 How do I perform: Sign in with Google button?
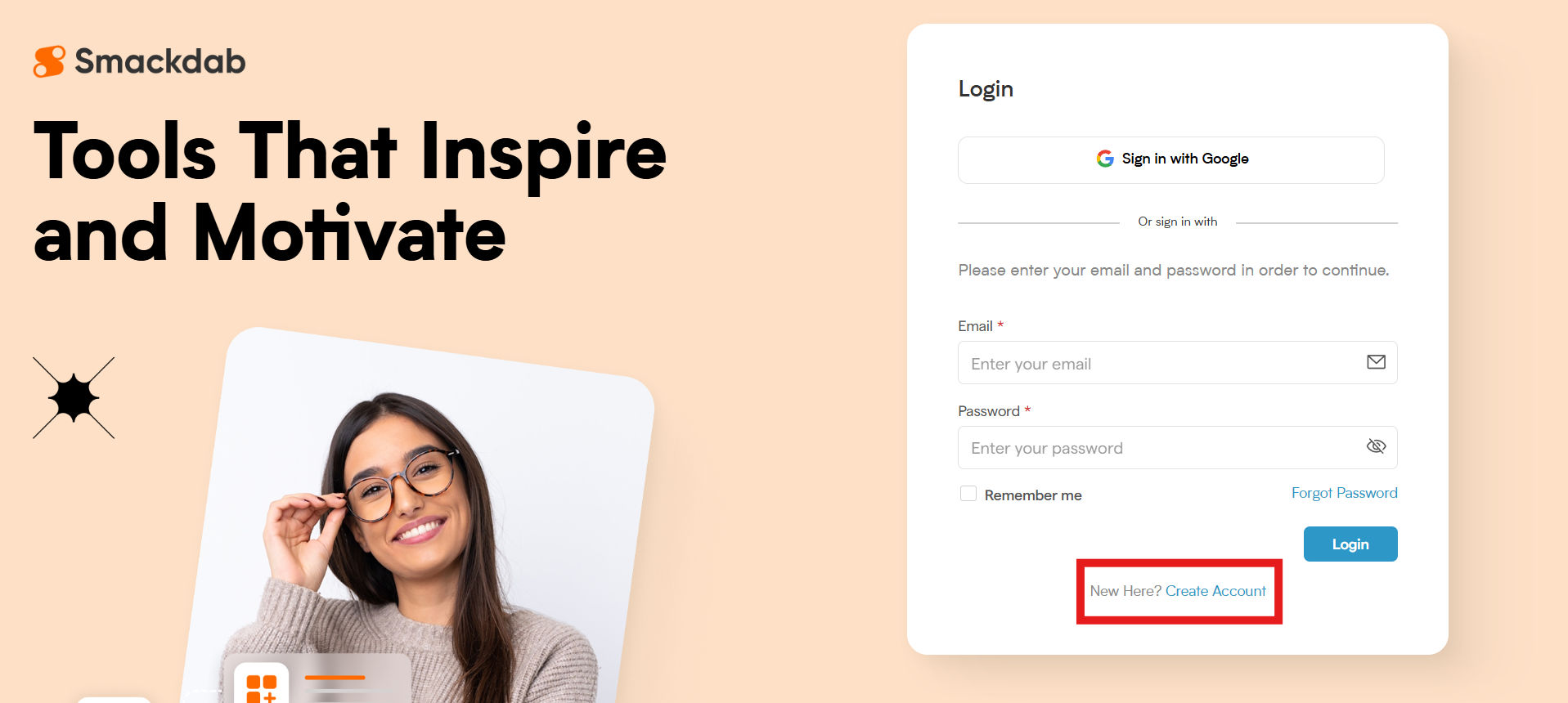tap(1171, 159)
